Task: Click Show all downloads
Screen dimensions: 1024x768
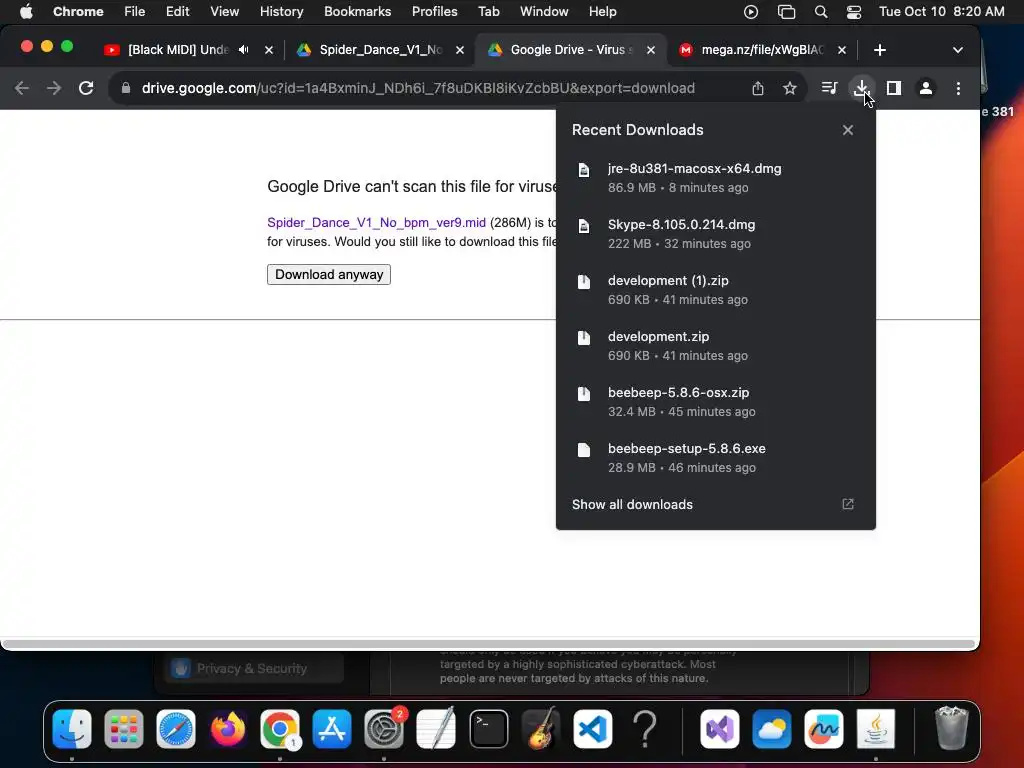Action: click(x=632, y=504)
